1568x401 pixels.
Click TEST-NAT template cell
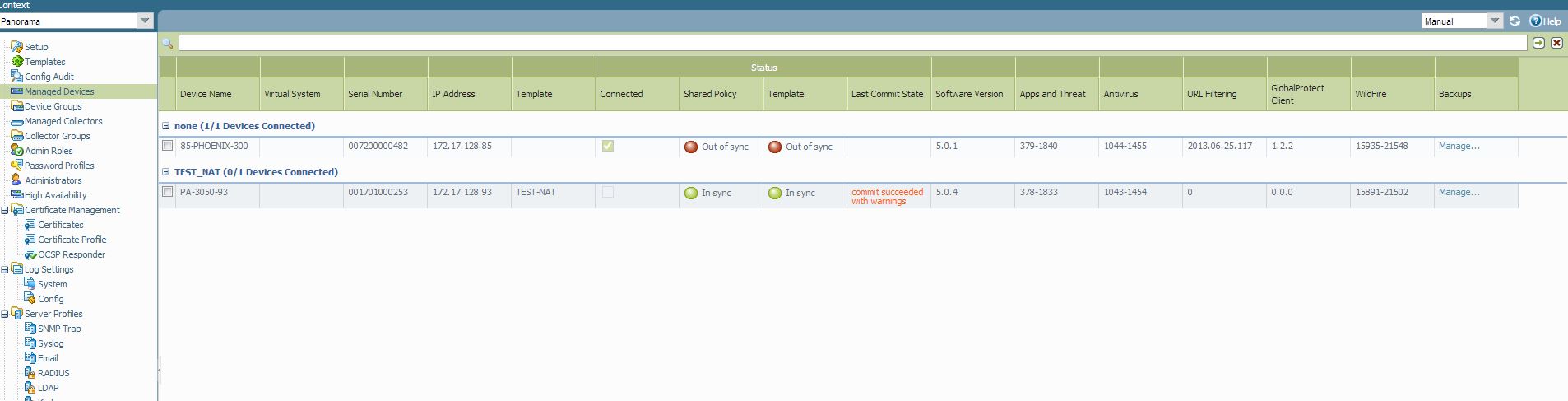pos(536,192)
